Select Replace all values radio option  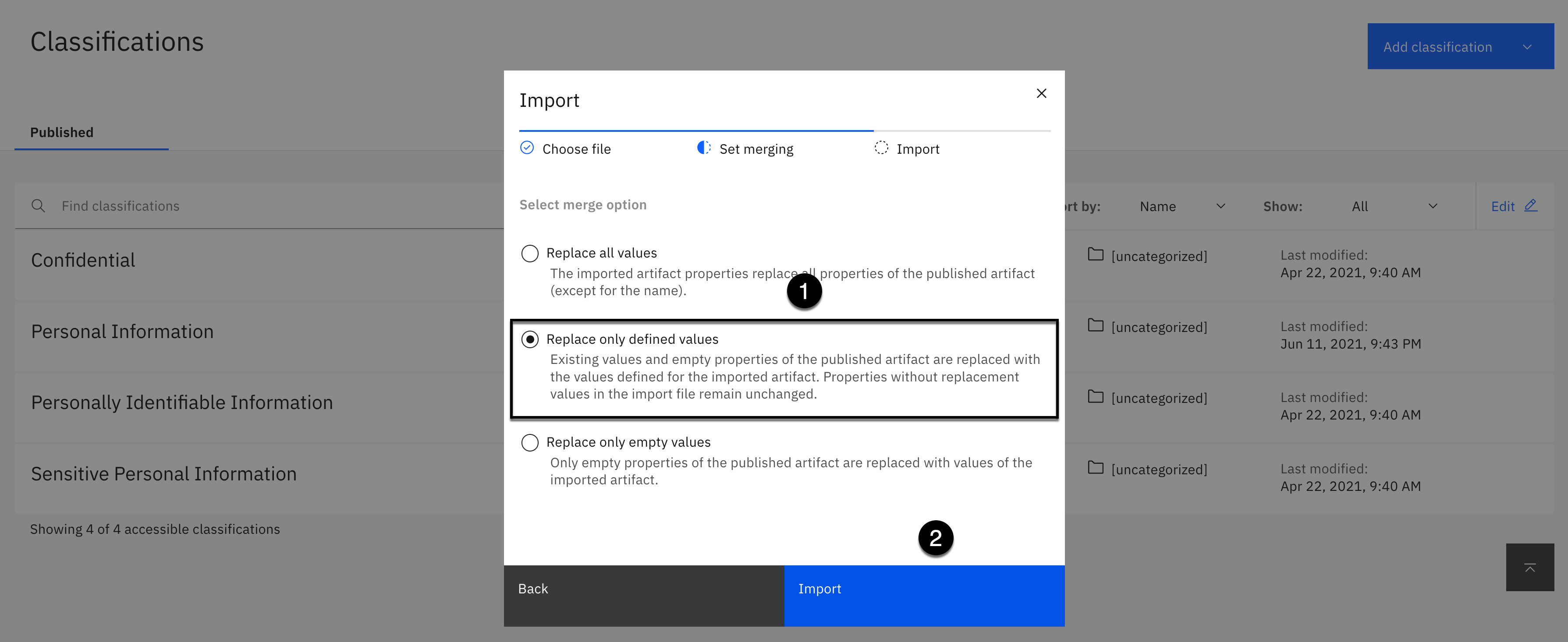tap(529, 253)
